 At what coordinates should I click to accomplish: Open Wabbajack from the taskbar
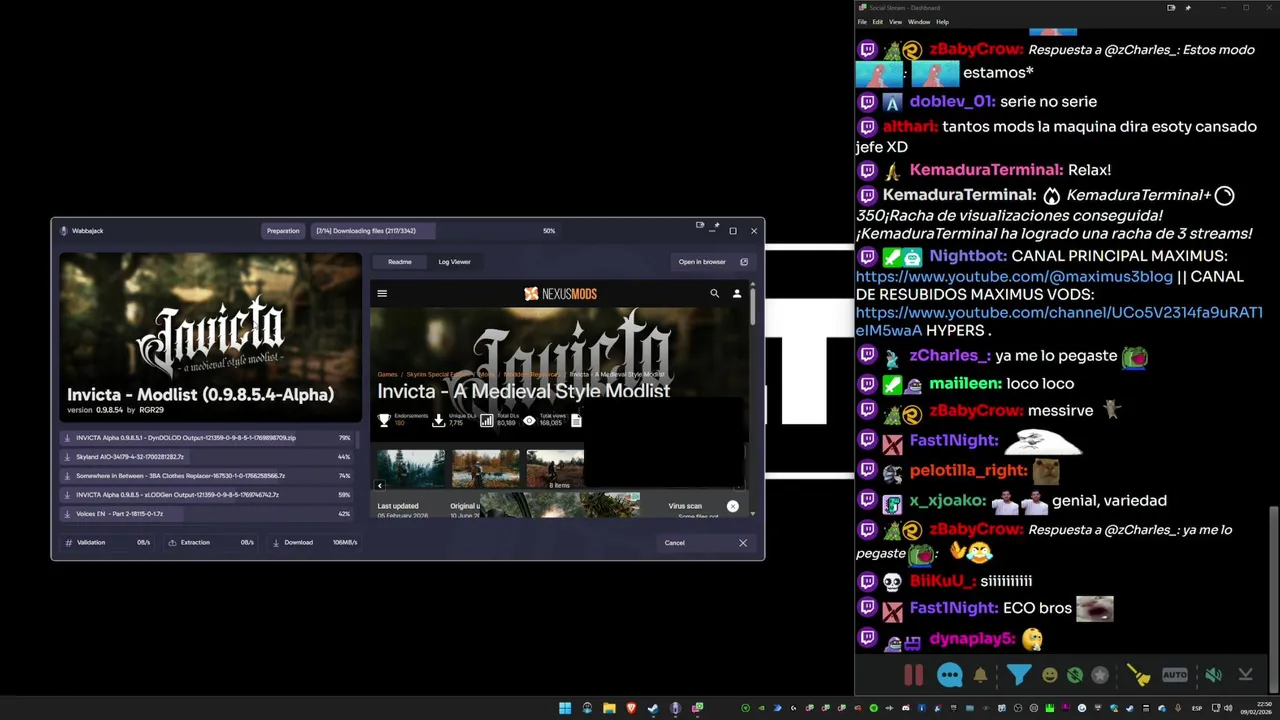pyautogui.click(x=675, y=708)
